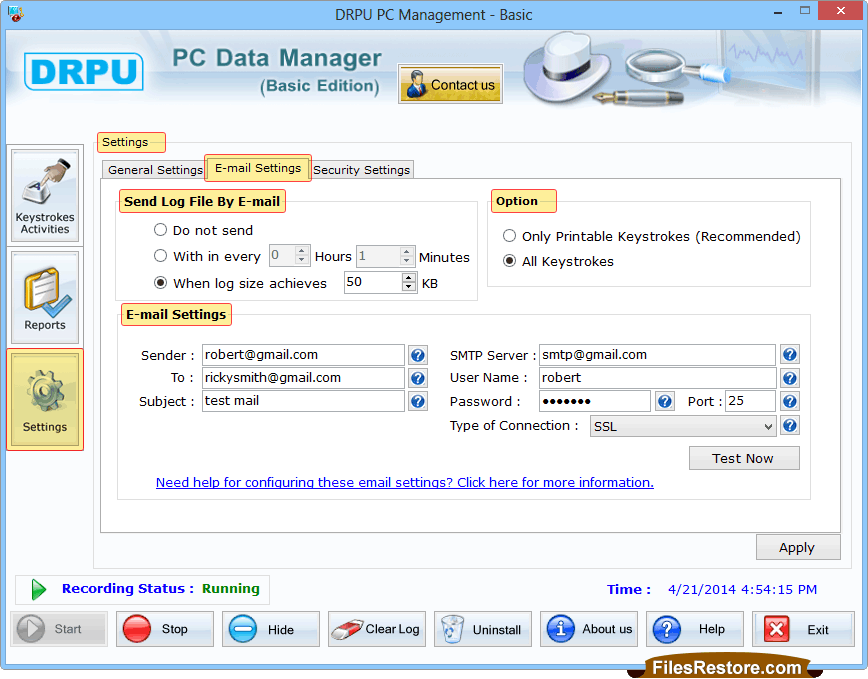This screenshot has width=868, height=679.
Task: Increase the Hours spinner value
Action: click(302, 251)
